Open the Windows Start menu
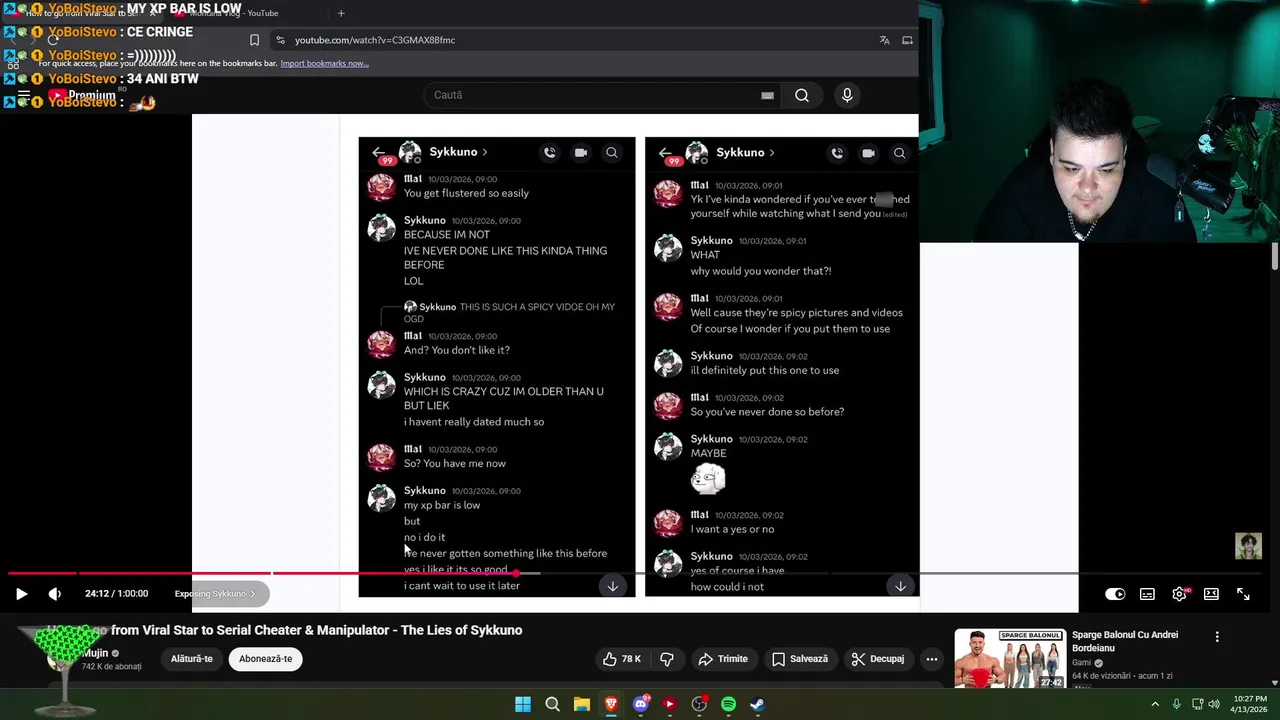 coord(523,704)
